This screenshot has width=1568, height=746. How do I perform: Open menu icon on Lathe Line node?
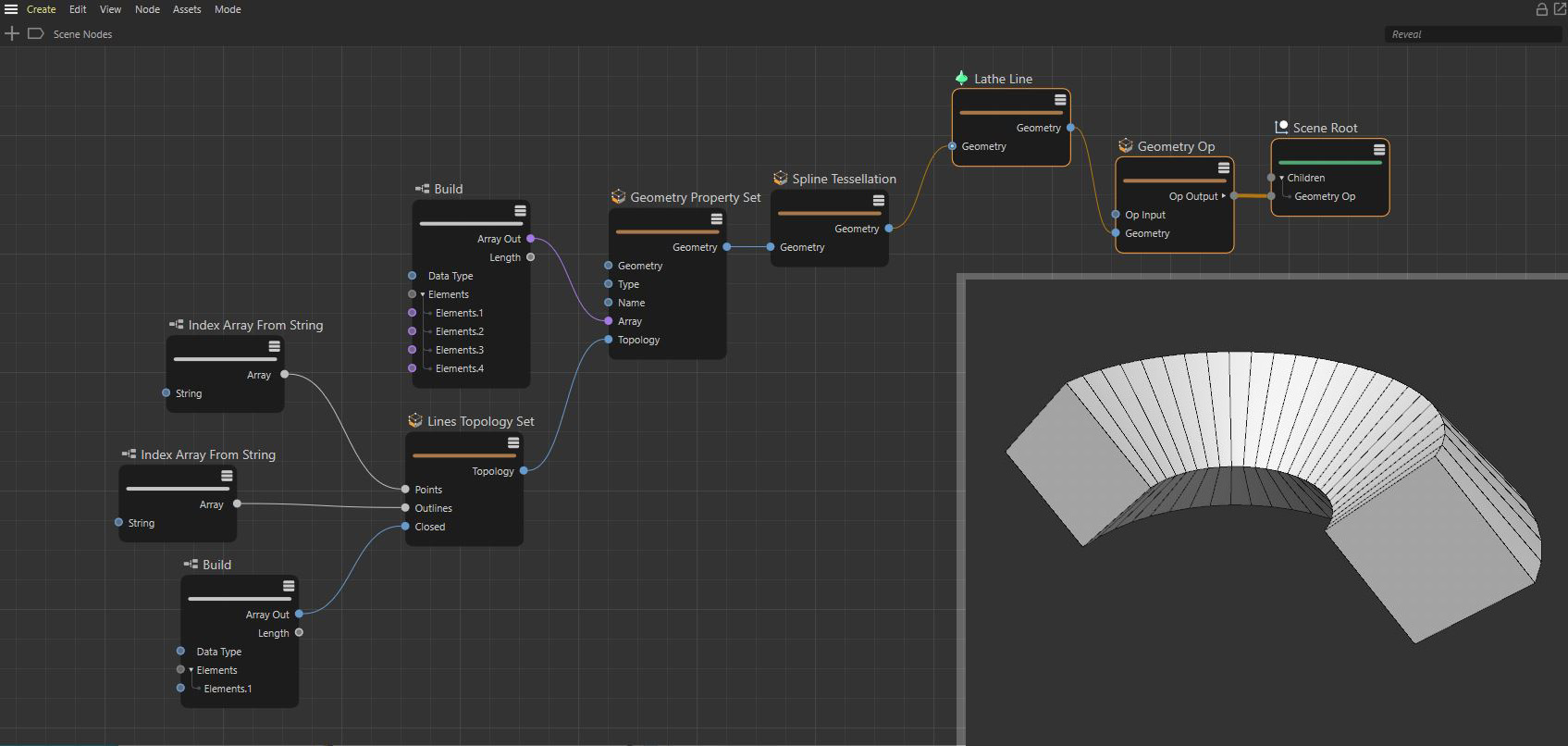click(x=1060, y=100)
